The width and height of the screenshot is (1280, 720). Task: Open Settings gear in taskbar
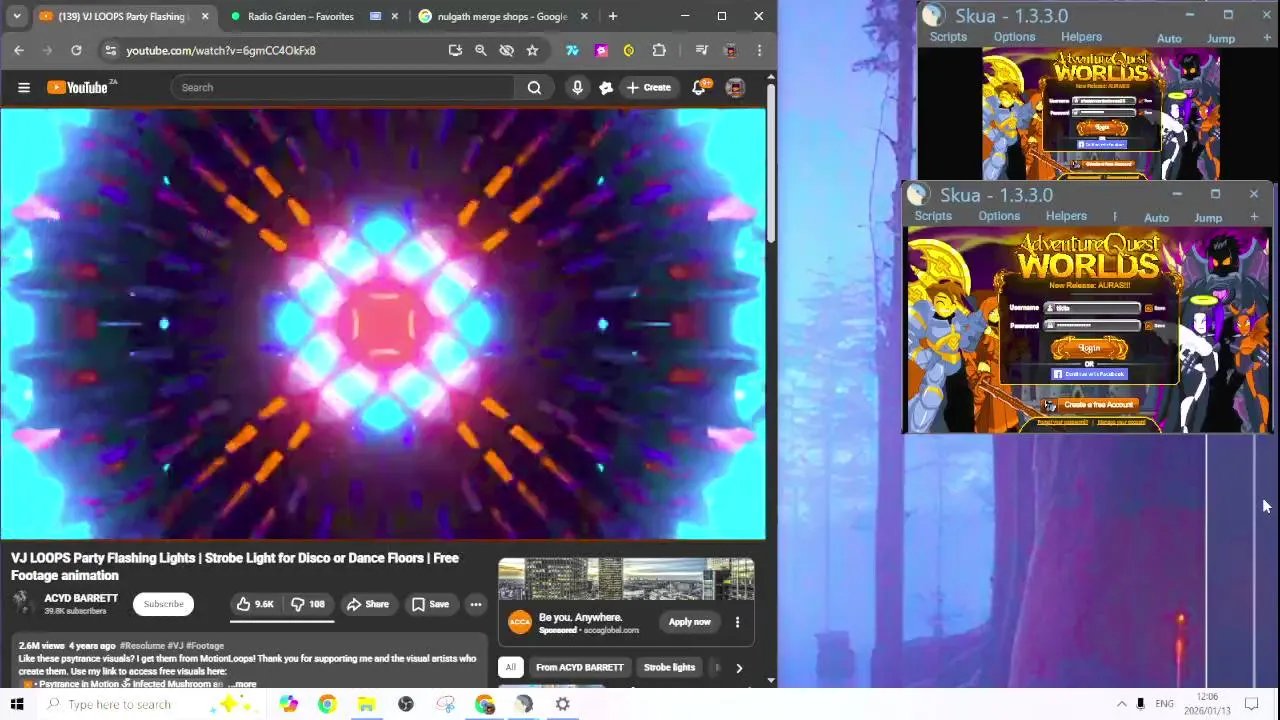click(x=563, y=704)
